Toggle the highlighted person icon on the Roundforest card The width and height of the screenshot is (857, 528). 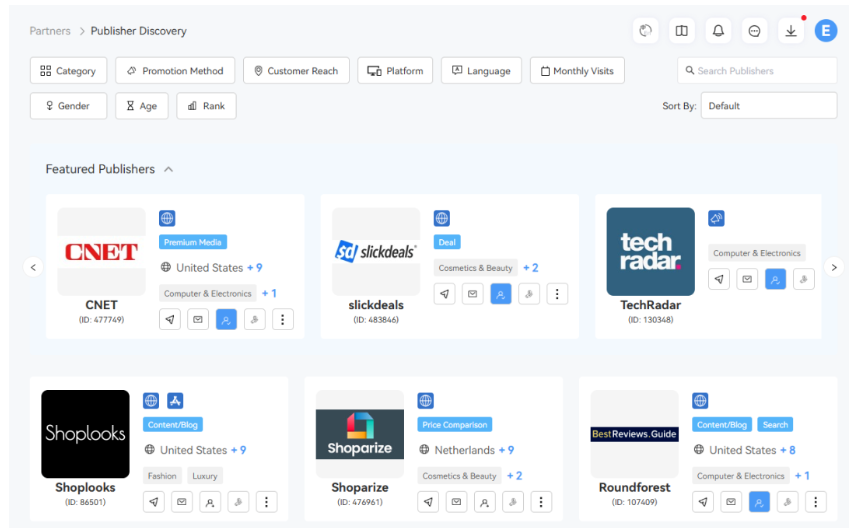point(759,502)
